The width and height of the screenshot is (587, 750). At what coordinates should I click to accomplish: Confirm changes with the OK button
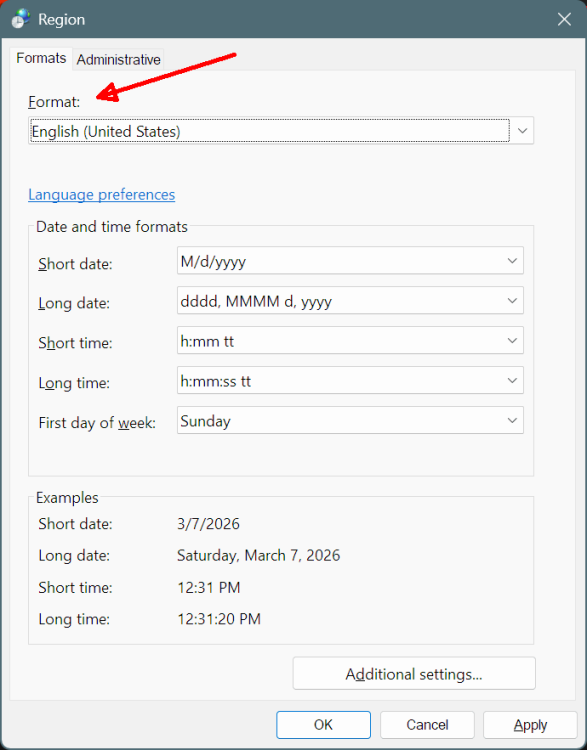click(323, 725)
